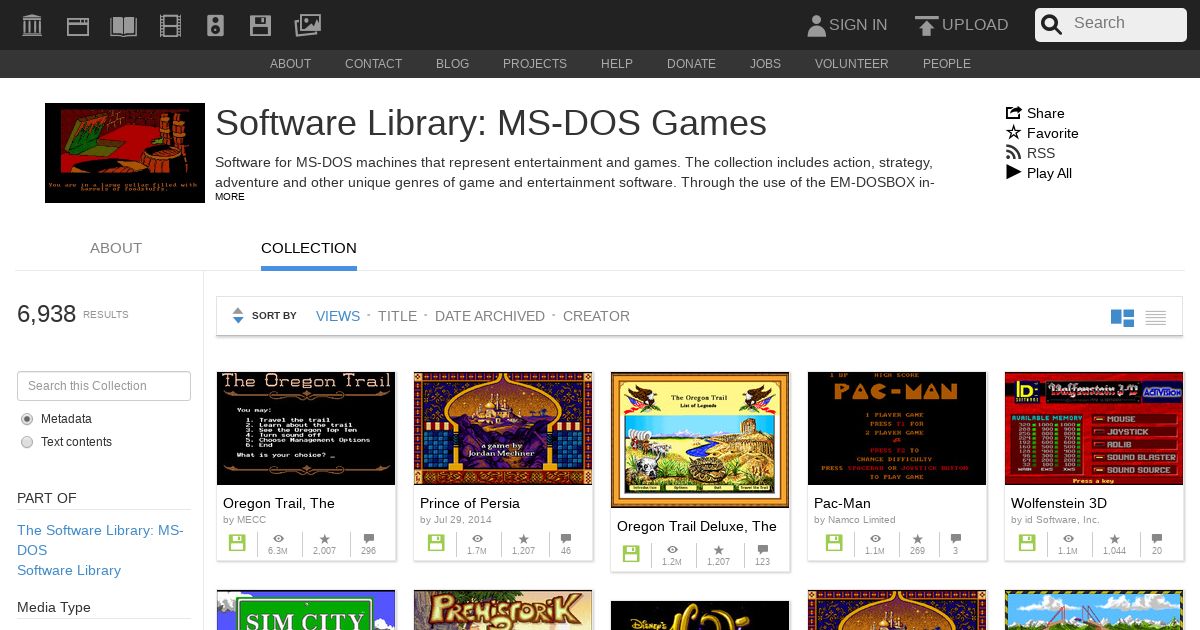
Task: Open the Web (Wayback) icon in top bar
Action: [78, 25]
